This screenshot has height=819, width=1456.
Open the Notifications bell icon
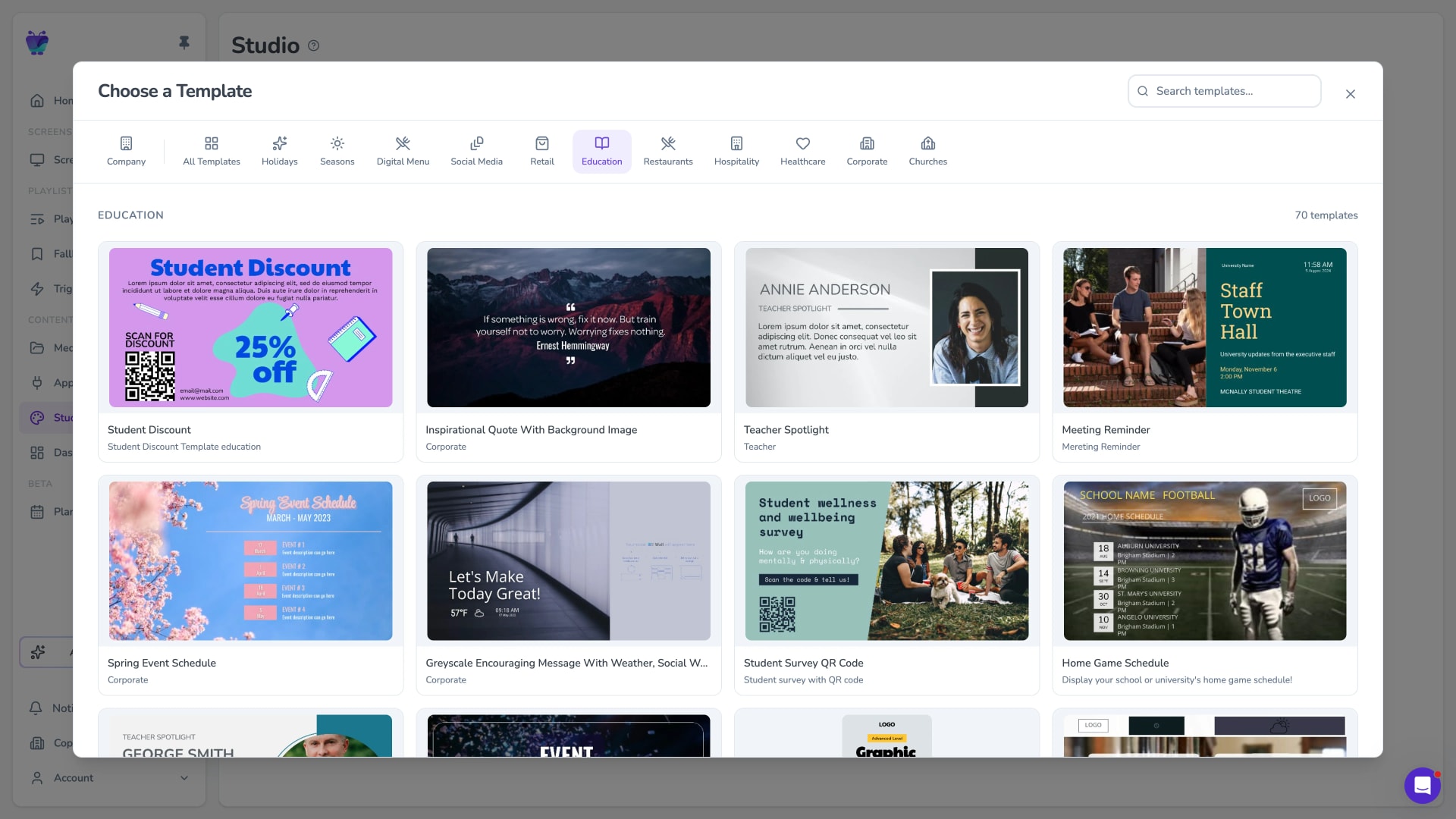(x=36, y=708)
